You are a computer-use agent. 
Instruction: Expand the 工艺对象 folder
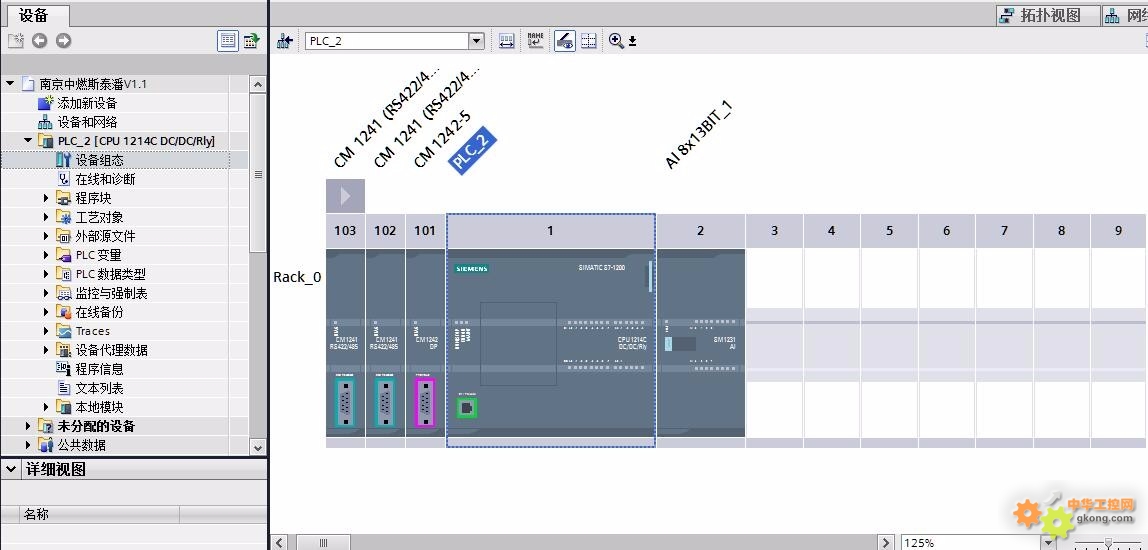[x=46, y=217]
